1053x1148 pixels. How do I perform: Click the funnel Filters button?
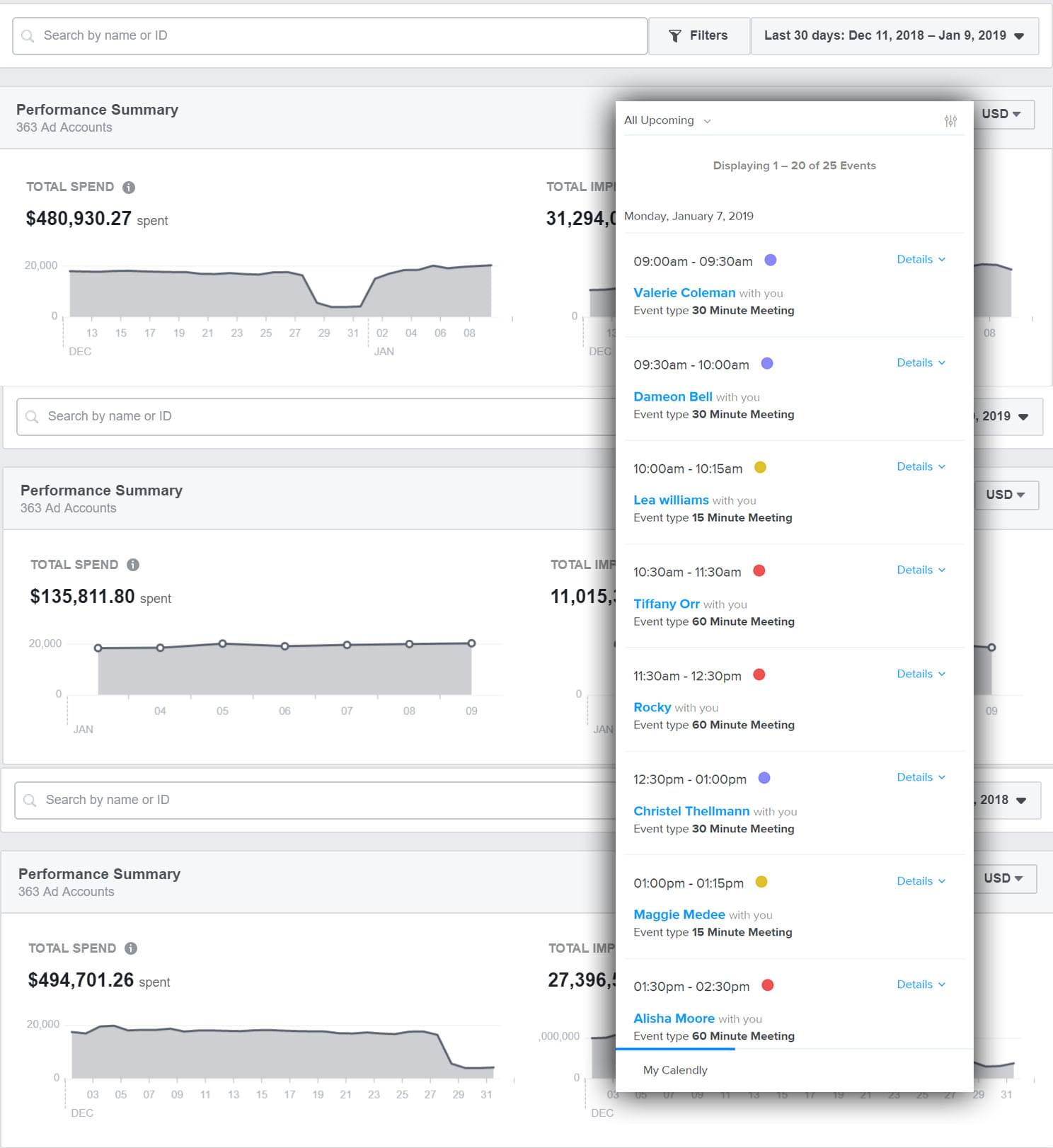click(x=698, y=35)
